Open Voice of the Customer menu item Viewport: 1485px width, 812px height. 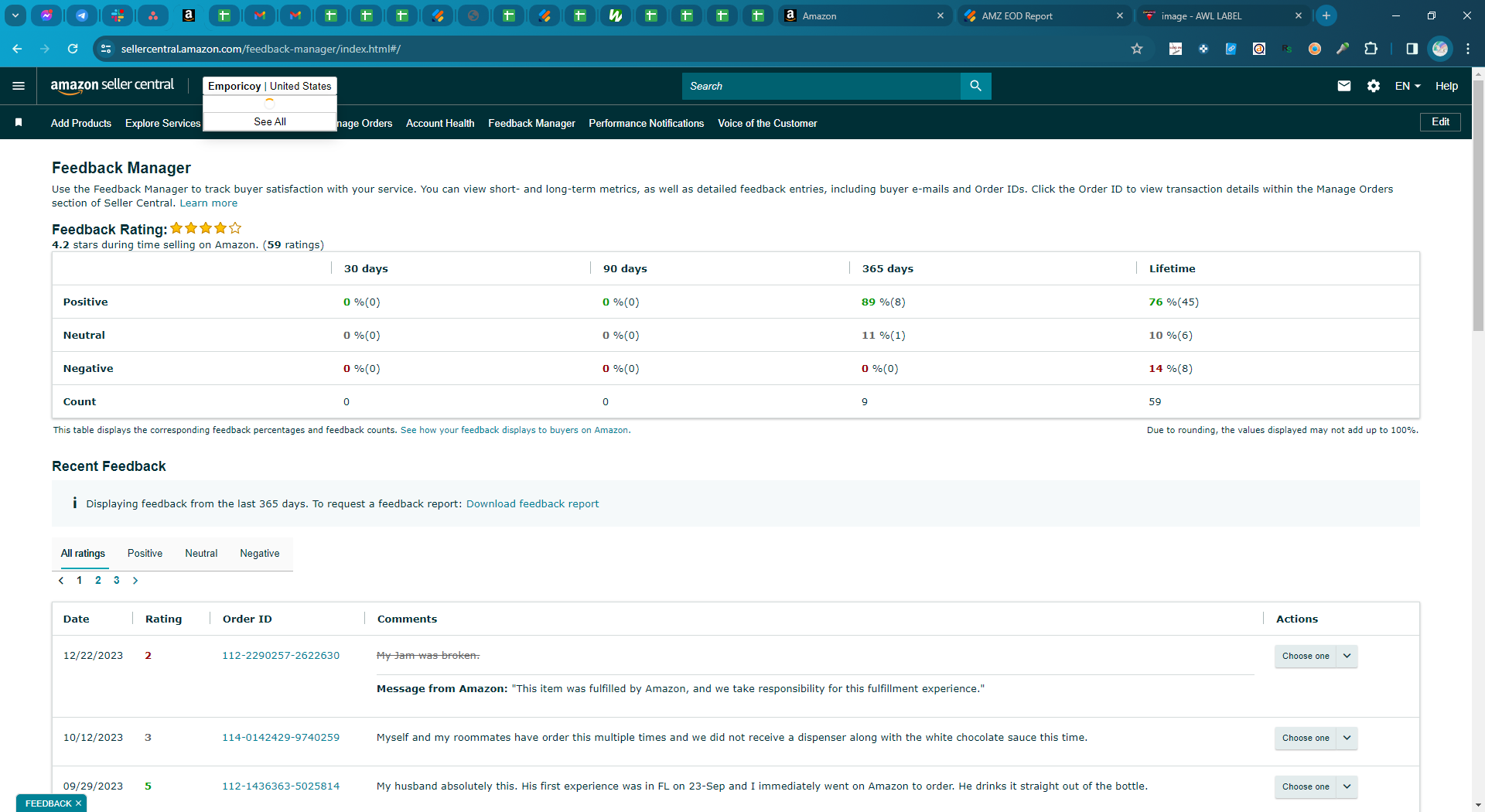(767, 123)
